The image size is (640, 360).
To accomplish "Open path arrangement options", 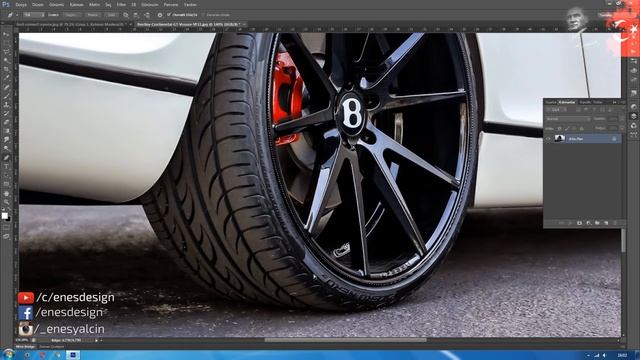I will [147, 15].
